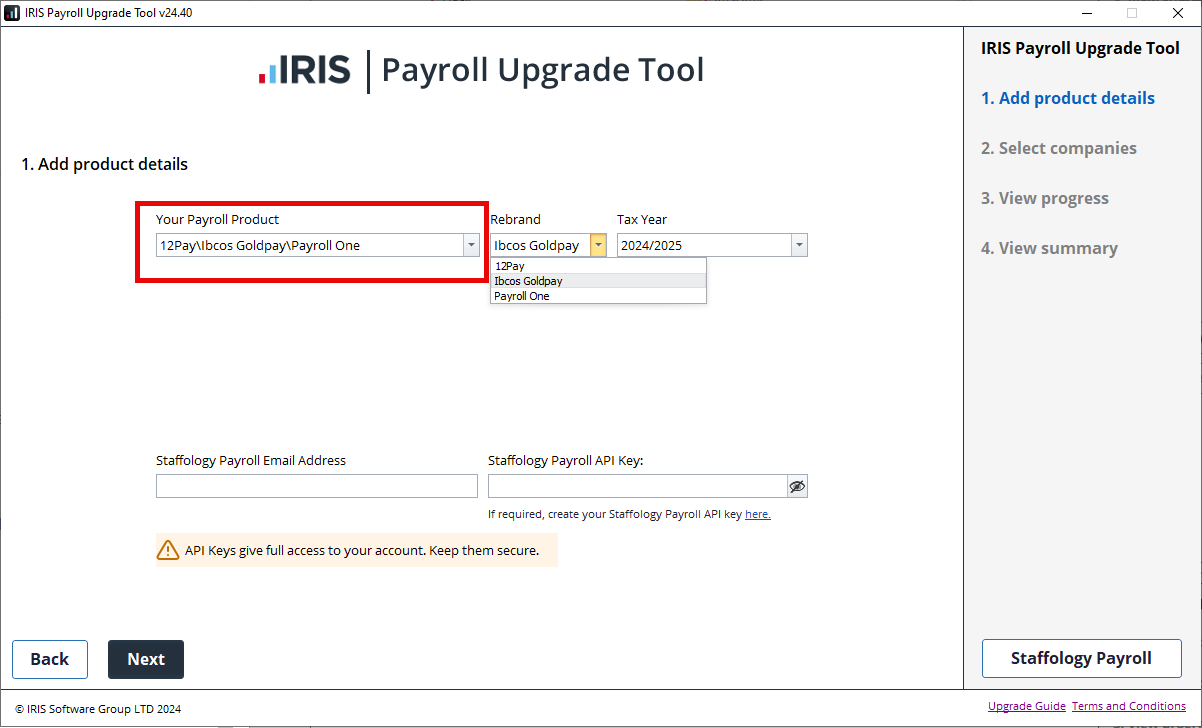The width and height of the screenshot is (1202, 728).
Task: Click the 'Tax Year' label
Action: coord(642,219)
